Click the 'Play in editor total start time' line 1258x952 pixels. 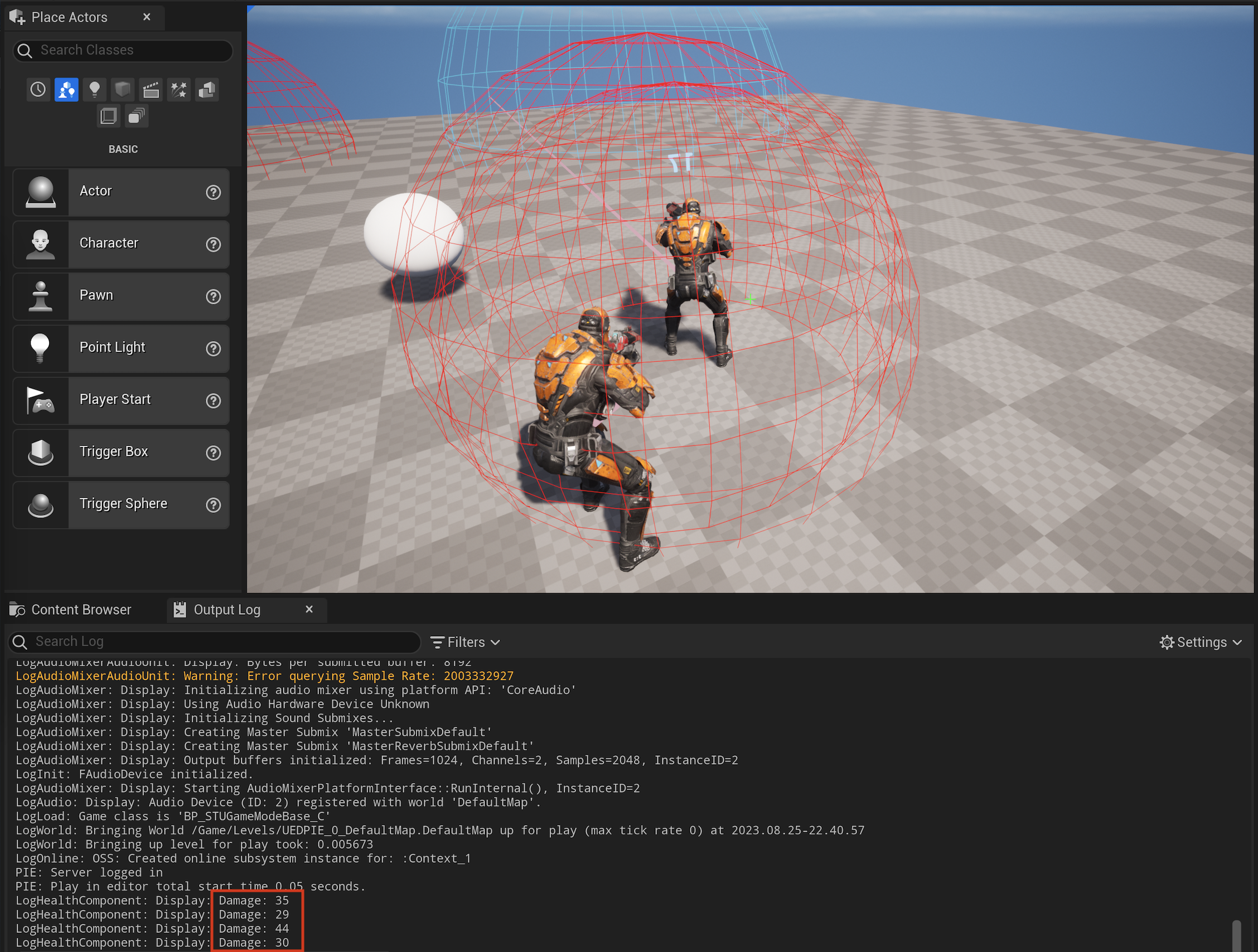(x=191, y=887)
